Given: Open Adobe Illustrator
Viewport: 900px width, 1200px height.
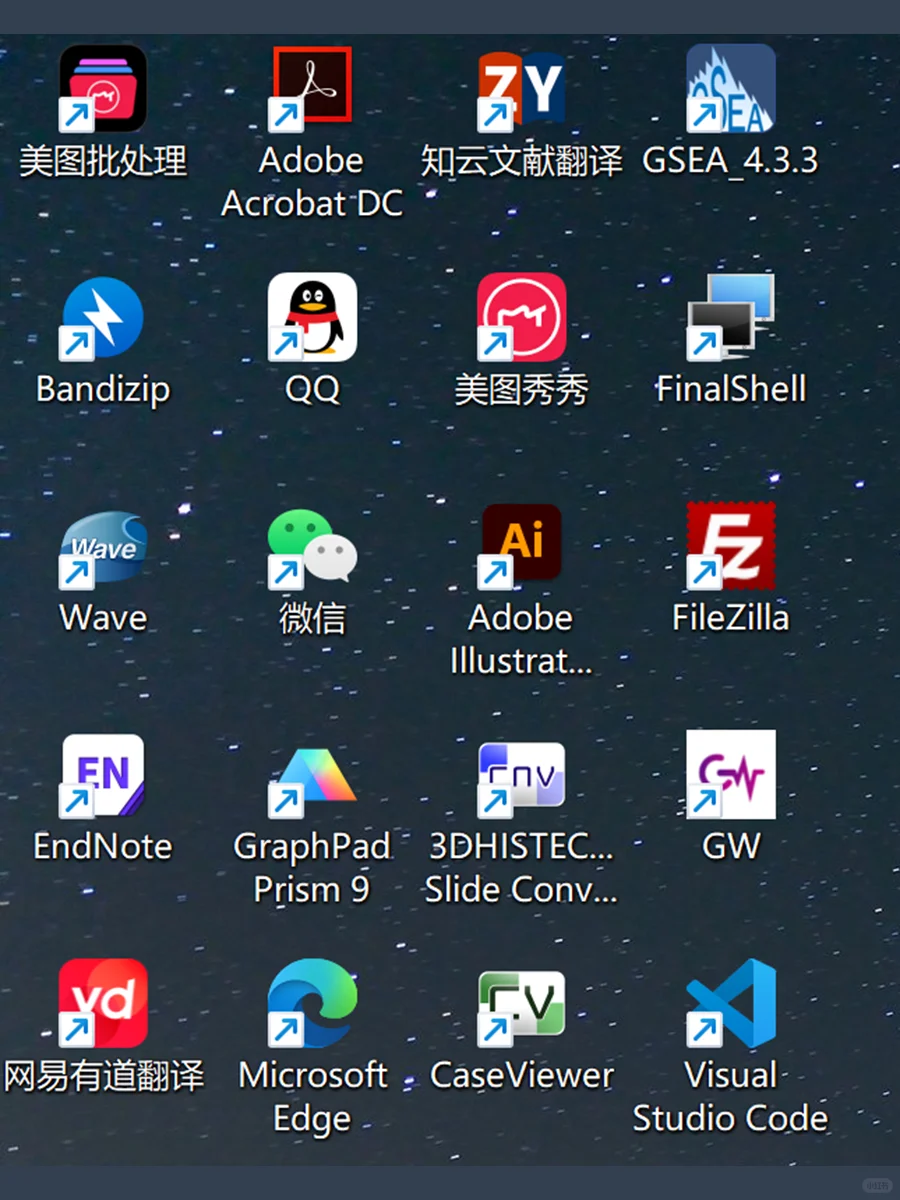Looking at the screenshot, I should (x=520, y=545).
